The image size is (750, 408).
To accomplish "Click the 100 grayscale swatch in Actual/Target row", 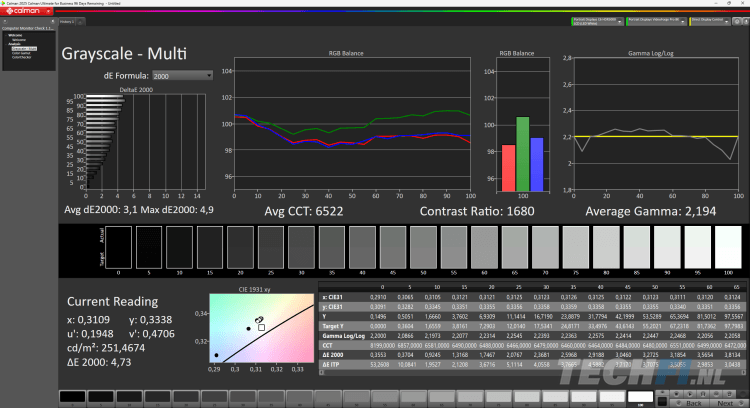I will click(728, 247).
